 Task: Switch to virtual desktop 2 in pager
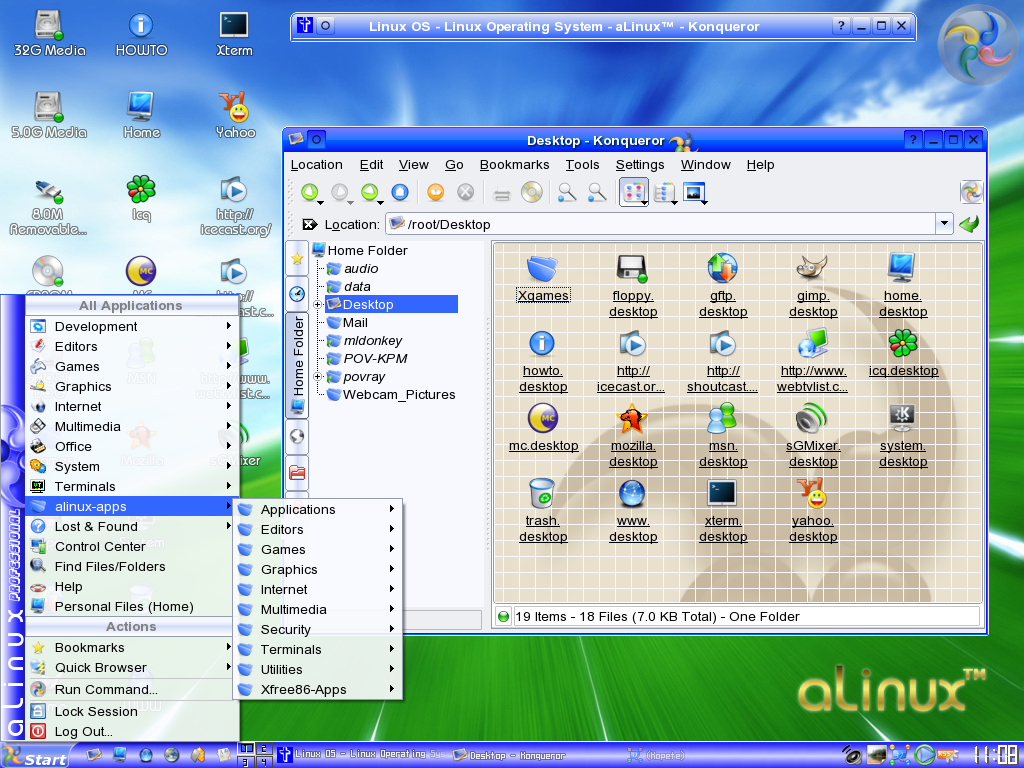[x=264, y=749]
